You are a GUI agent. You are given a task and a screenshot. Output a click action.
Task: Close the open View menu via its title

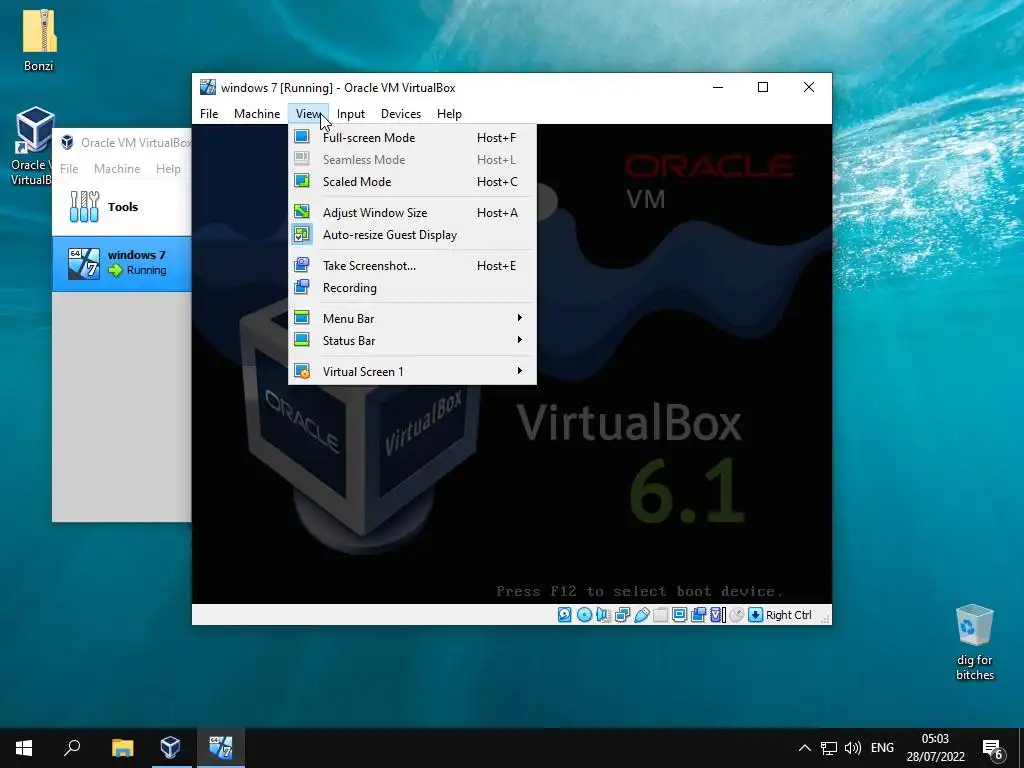[x=308, y=114]
